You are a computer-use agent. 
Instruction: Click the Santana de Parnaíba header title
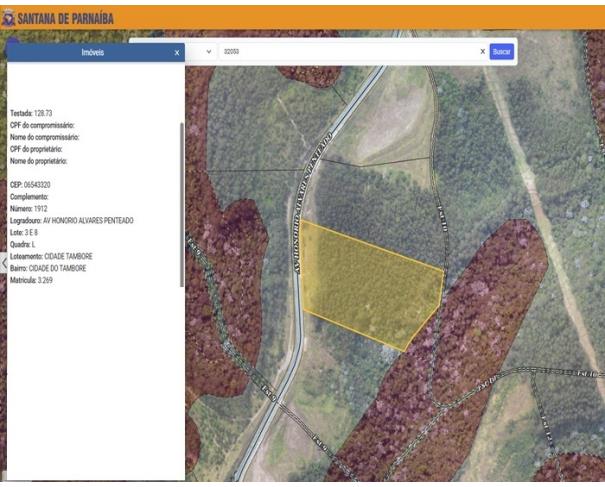coord(66,18)
